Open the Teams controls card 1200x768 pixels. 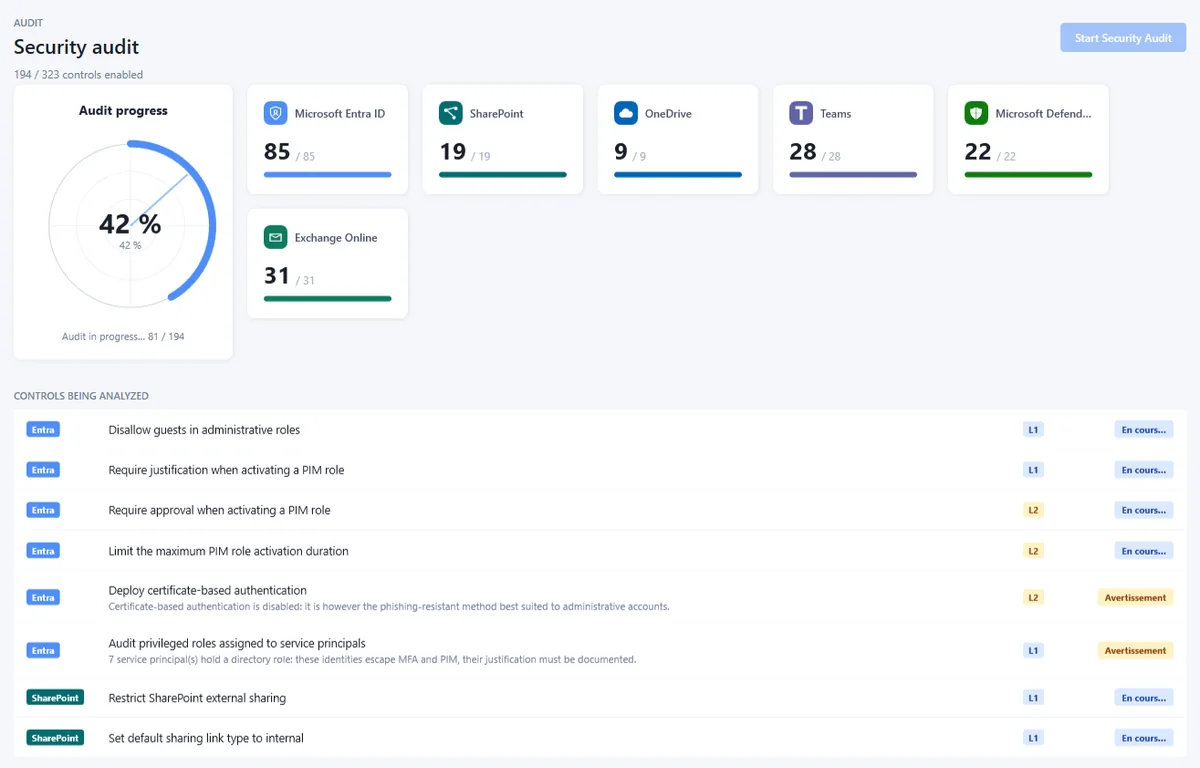[x=853, y=139]
